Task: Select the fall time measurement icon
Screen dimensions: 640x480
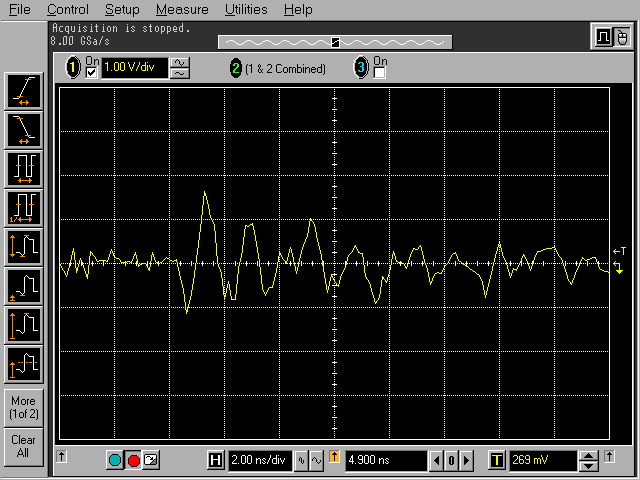Action: (x=24, y=130)
